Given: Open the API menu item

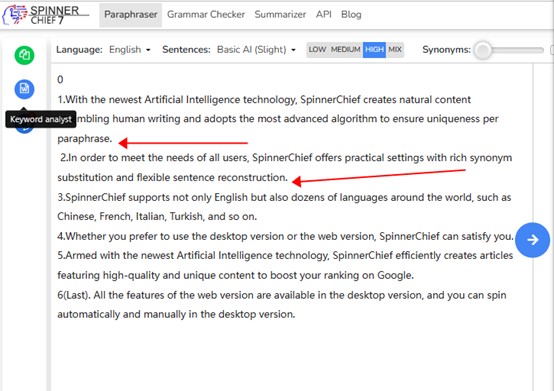Looking at the screenshot, I should [x=324, y=14].
